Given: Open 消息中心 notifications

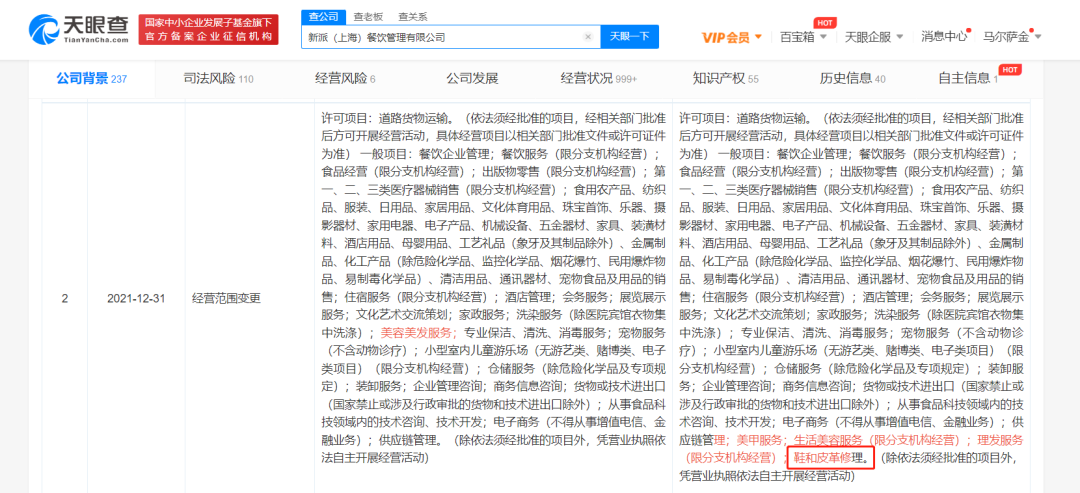Looking at the screenshot, I should 944,37.
